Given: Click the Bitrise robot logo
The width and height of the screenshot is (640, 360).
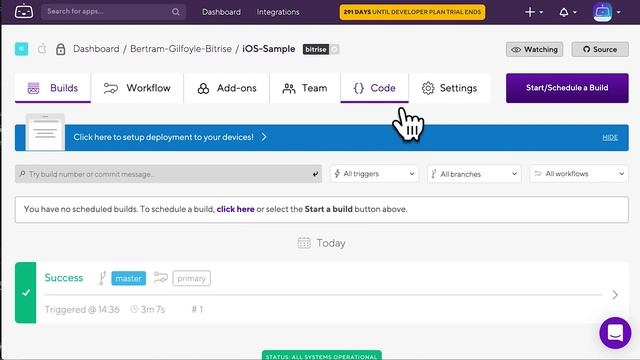Looking at the screenshot, I should click(x=24, y=11).
